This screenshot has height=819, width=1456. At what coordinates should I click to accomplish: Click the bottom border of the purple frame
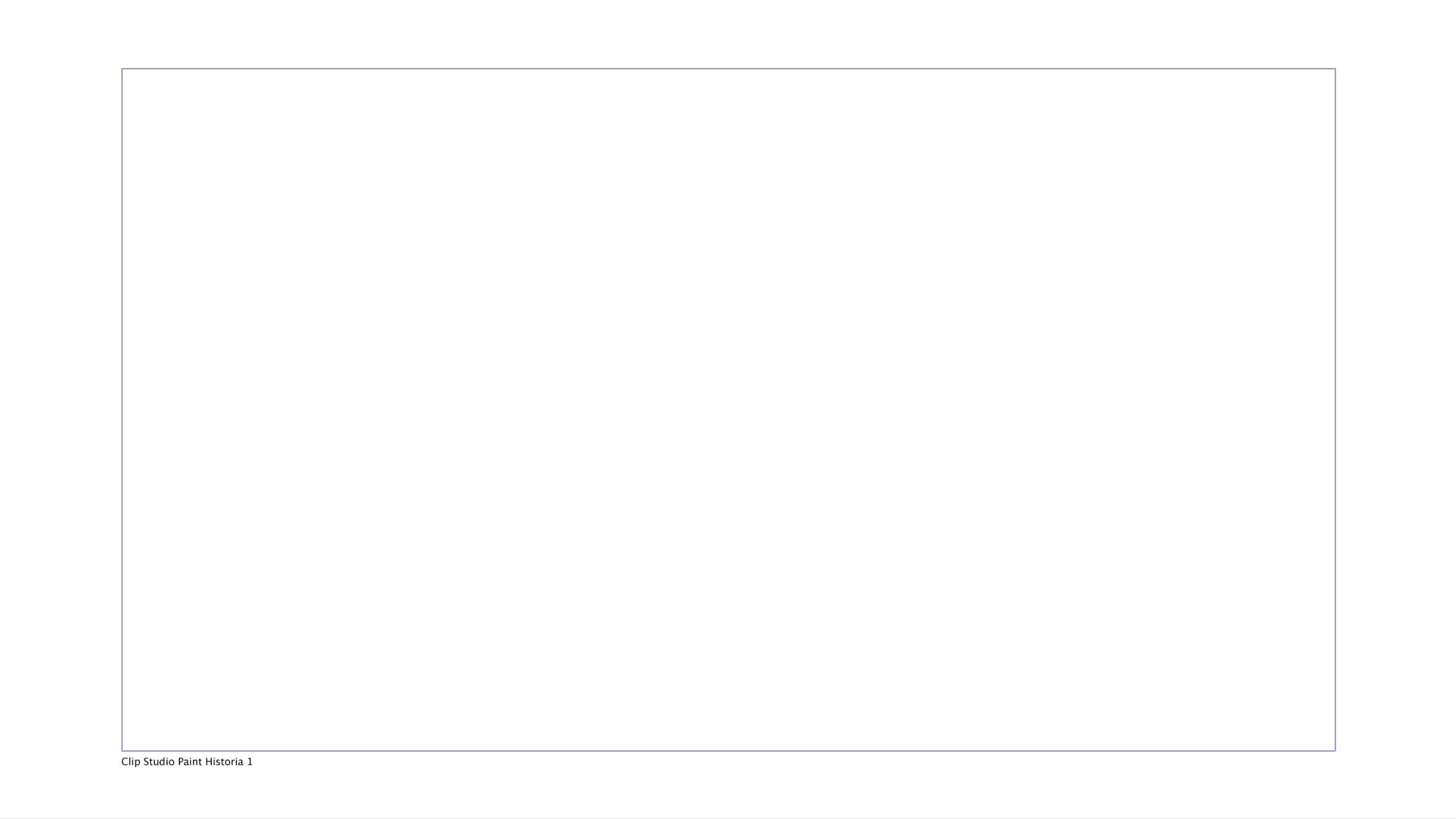[x=728, y=751]
